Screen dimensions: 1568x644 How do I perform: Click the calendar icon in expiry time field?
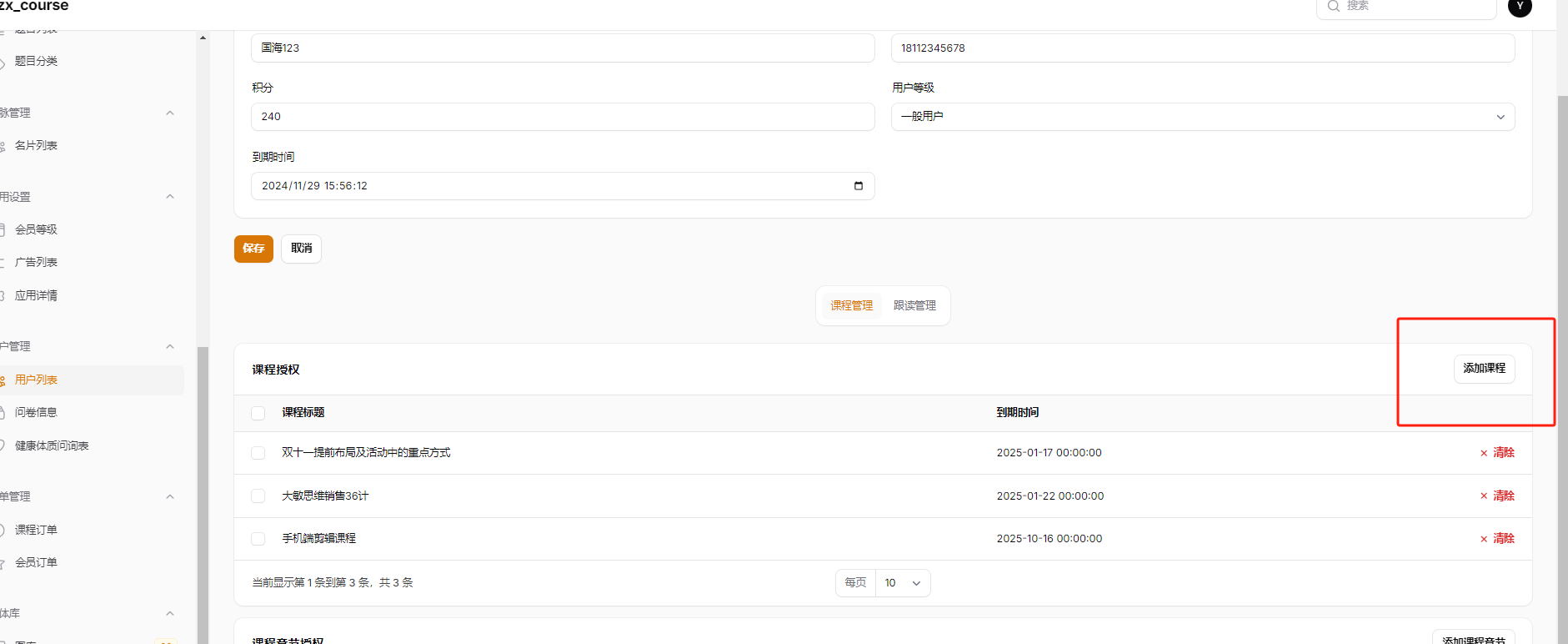click(x=858, y=186)
